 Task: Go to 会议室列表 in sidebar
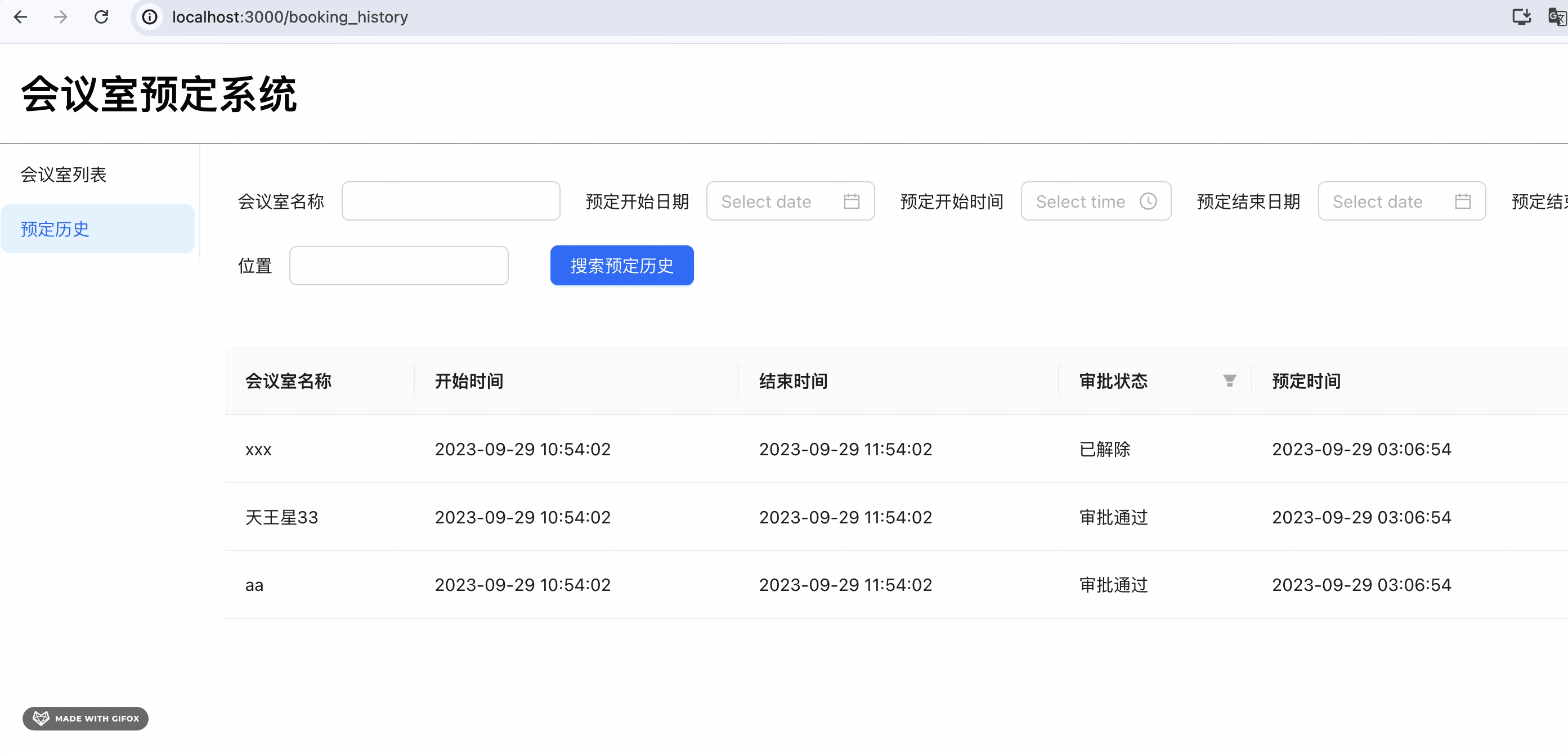click(63, 174)
